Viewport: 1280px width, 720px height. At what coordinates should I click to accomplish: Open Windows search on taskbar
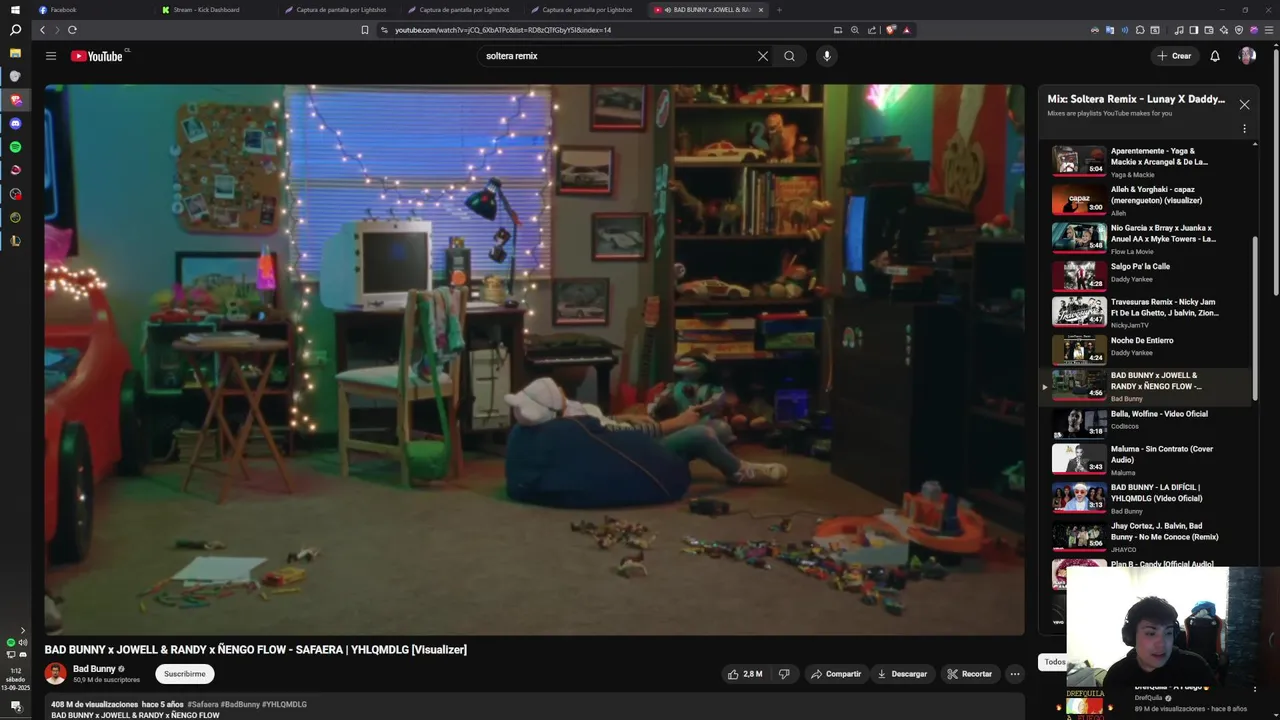[x=15, y=30]
